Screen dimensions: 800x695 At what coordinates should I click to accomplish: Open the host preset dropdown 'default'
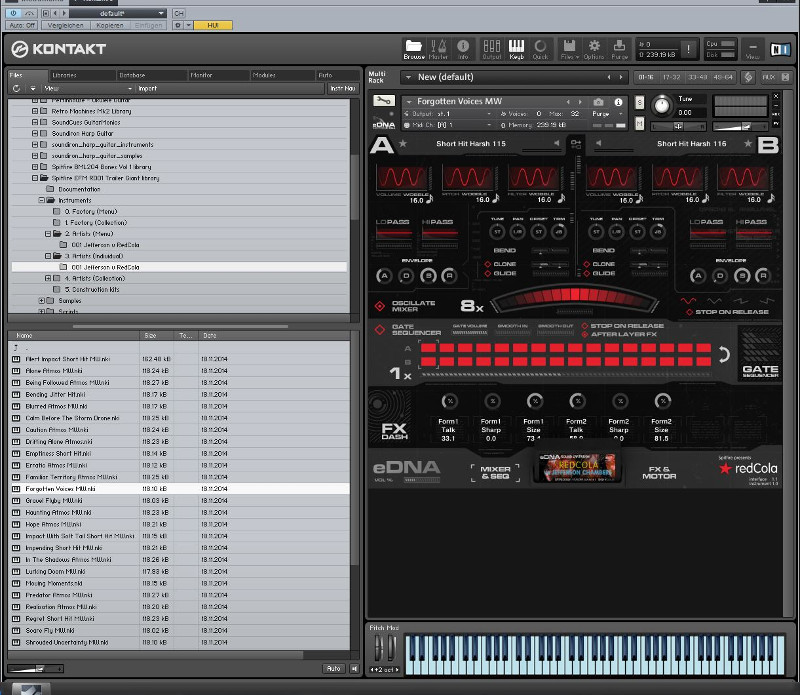coord(118,13)
